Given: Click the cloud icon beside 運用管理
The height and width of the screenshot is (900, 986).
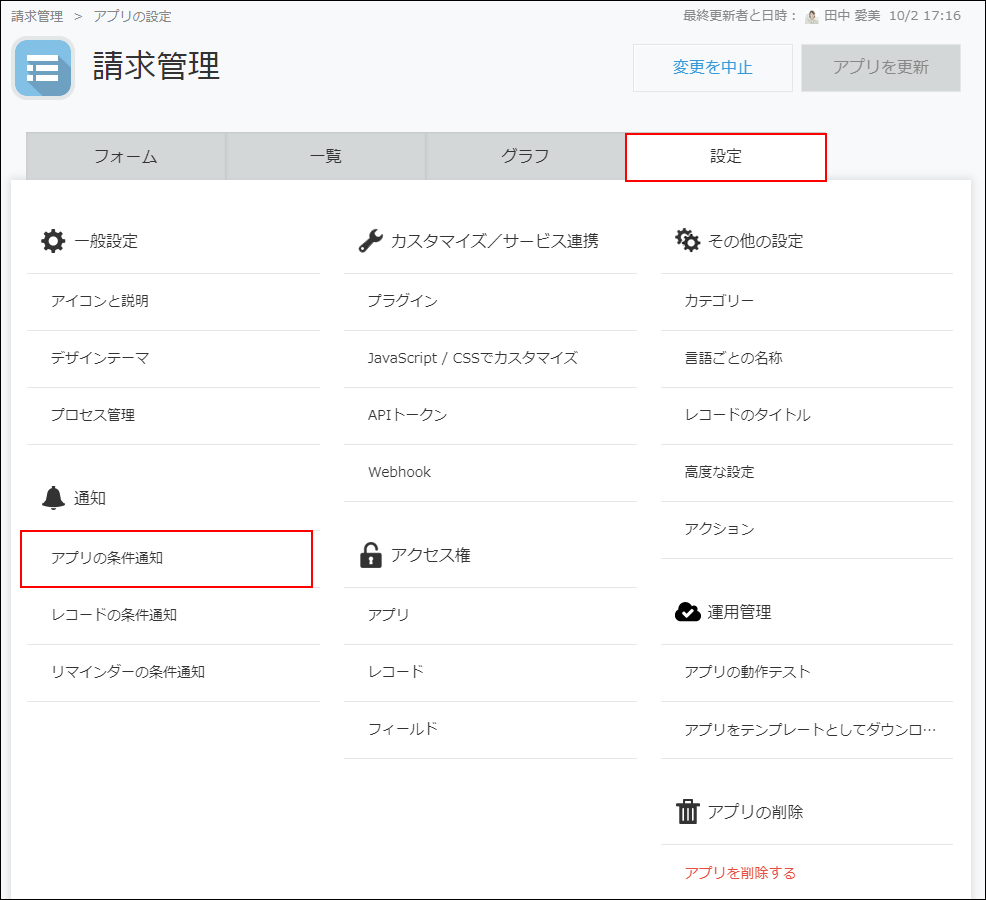Looking at the screenshot, I should (686, 611).
